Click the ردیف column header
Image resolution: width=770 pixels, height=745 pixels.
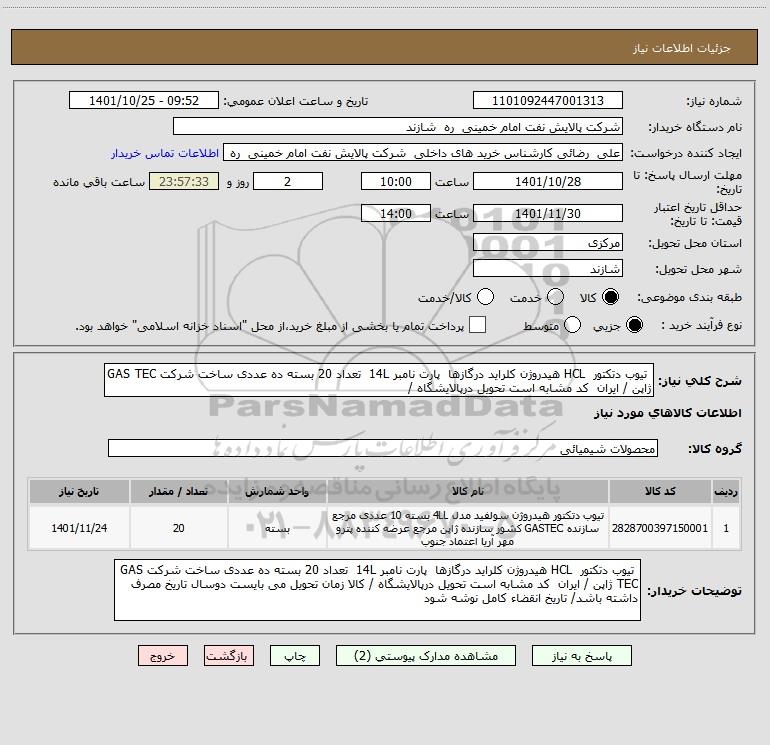click(x=726, y=491)
